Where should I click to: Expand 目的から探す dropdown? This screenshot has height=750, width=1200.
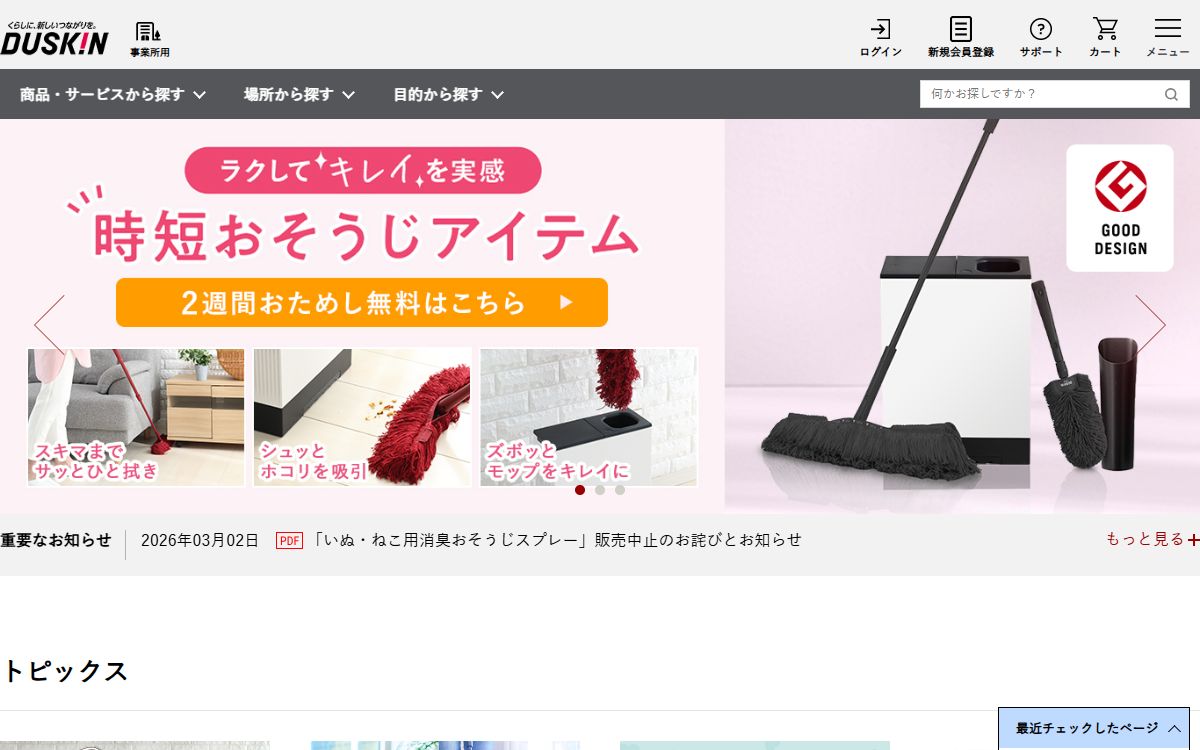click(448, 94)
